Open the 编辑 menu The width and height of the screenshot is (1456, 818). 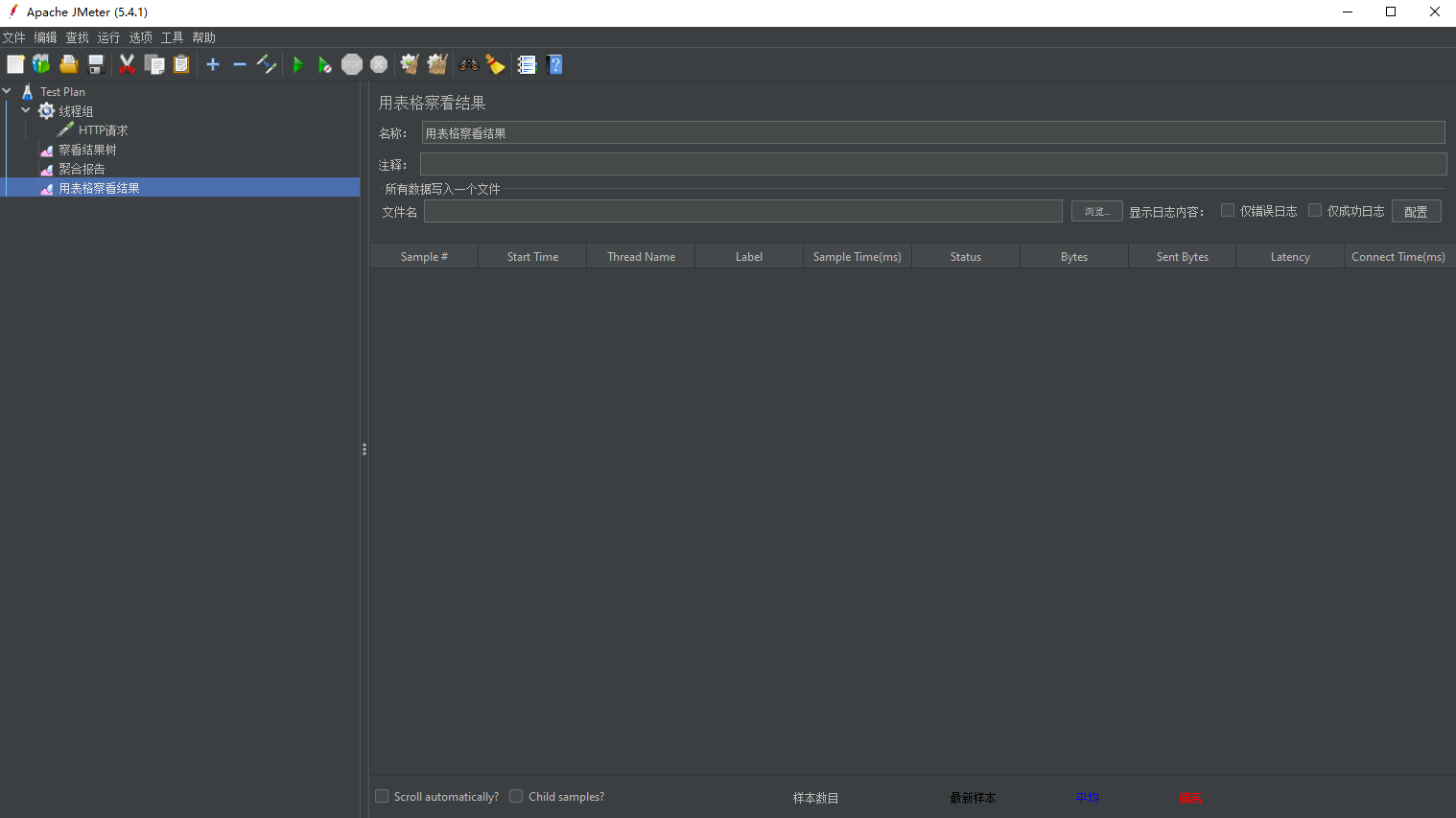click(46, 37)
